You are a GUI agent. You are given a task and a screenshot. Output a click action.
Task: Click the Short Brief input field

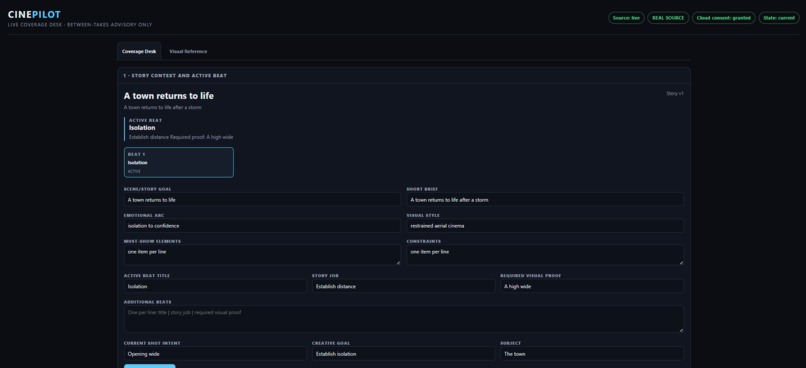click(x=545, y=199)
